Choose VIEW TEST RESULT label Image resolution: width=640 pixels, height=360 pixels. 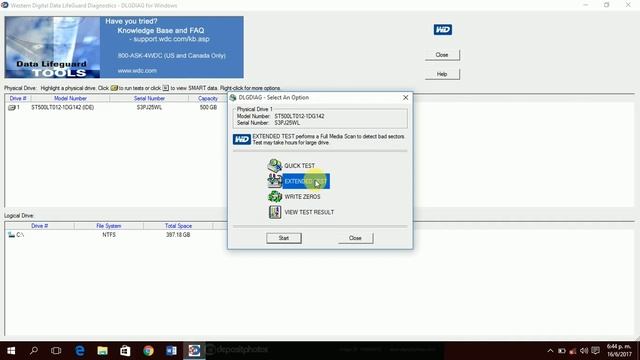309,212
